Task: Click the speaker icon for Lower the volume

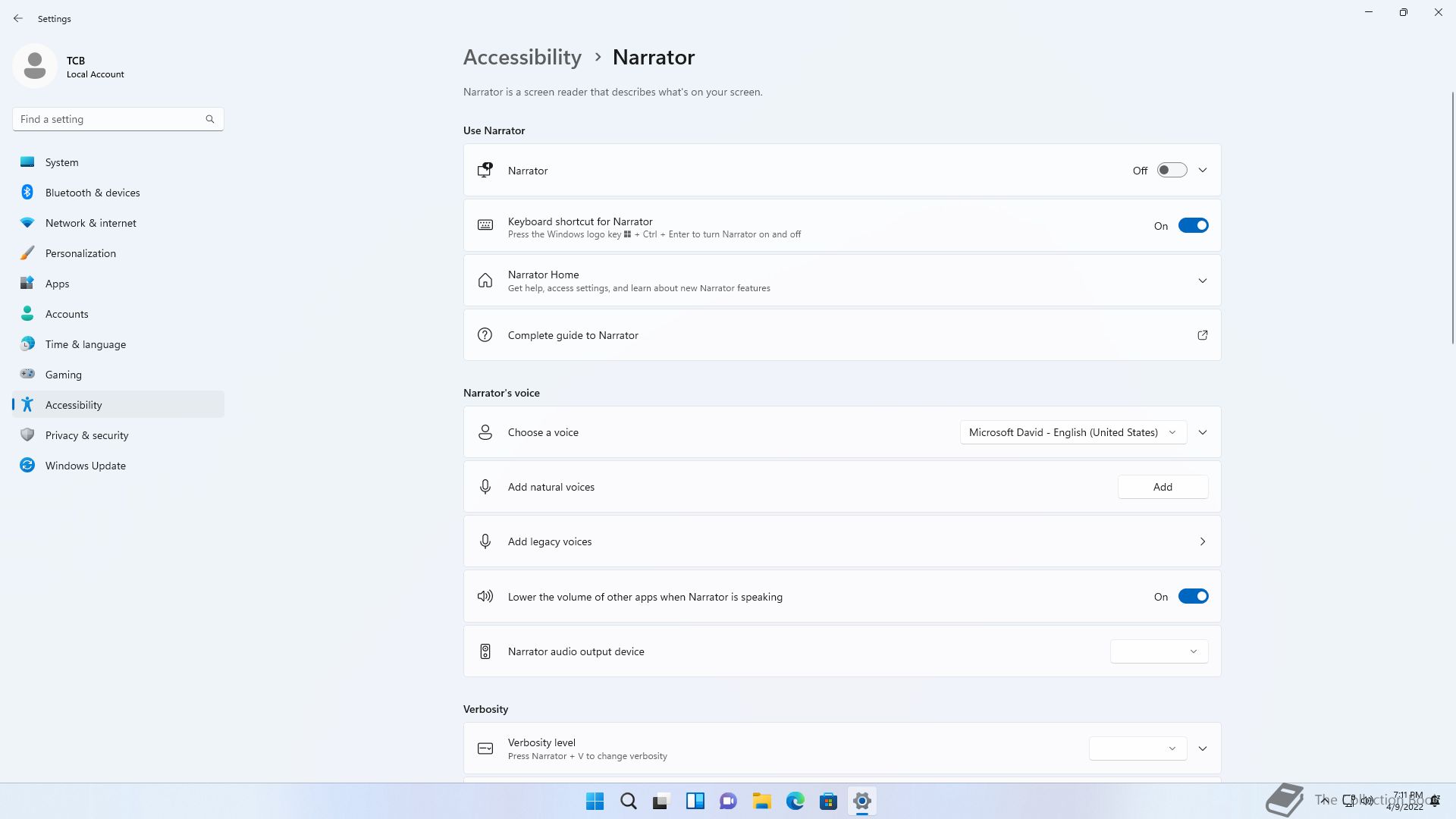Action: pos(485,597)
